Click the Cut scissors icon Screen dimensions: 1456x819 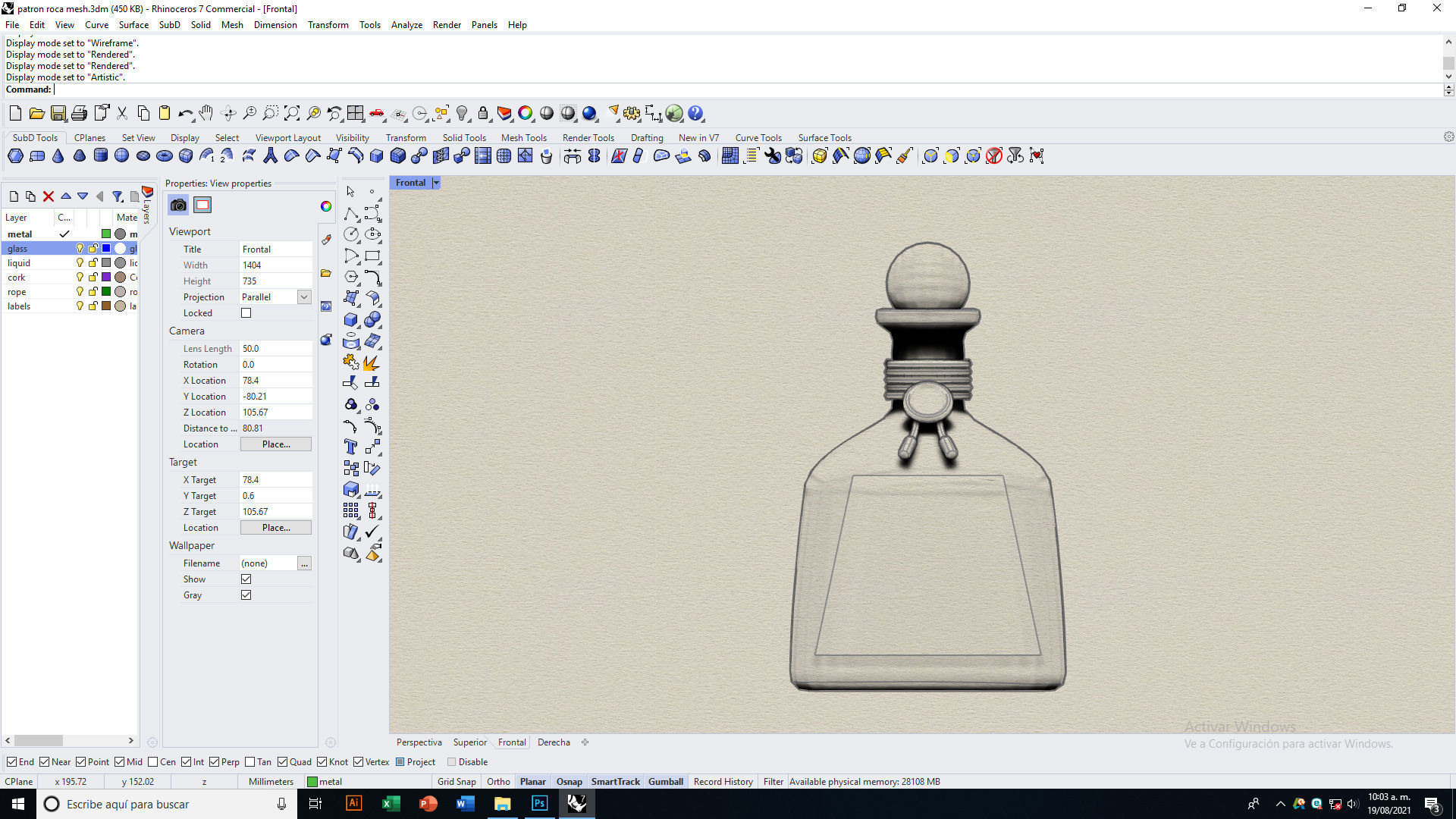[x=121, y=114]
